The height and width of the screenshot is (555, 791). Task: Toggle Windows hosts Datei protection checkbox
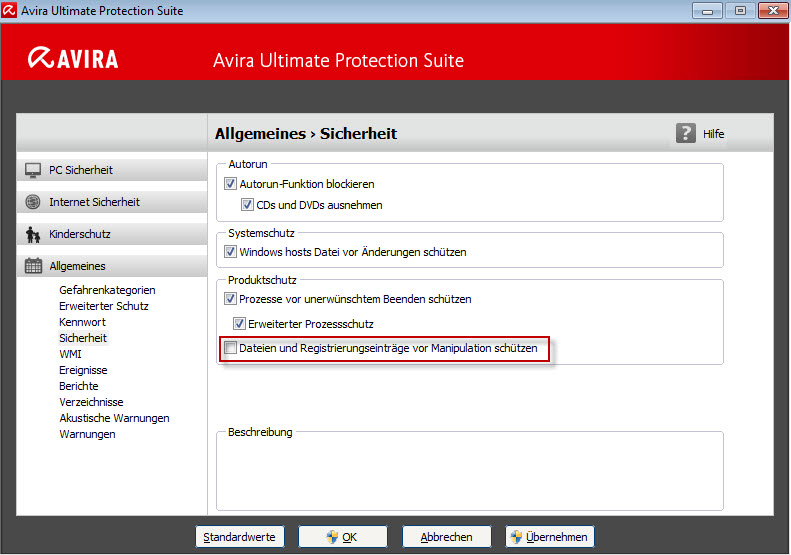(x=231, y=252)
